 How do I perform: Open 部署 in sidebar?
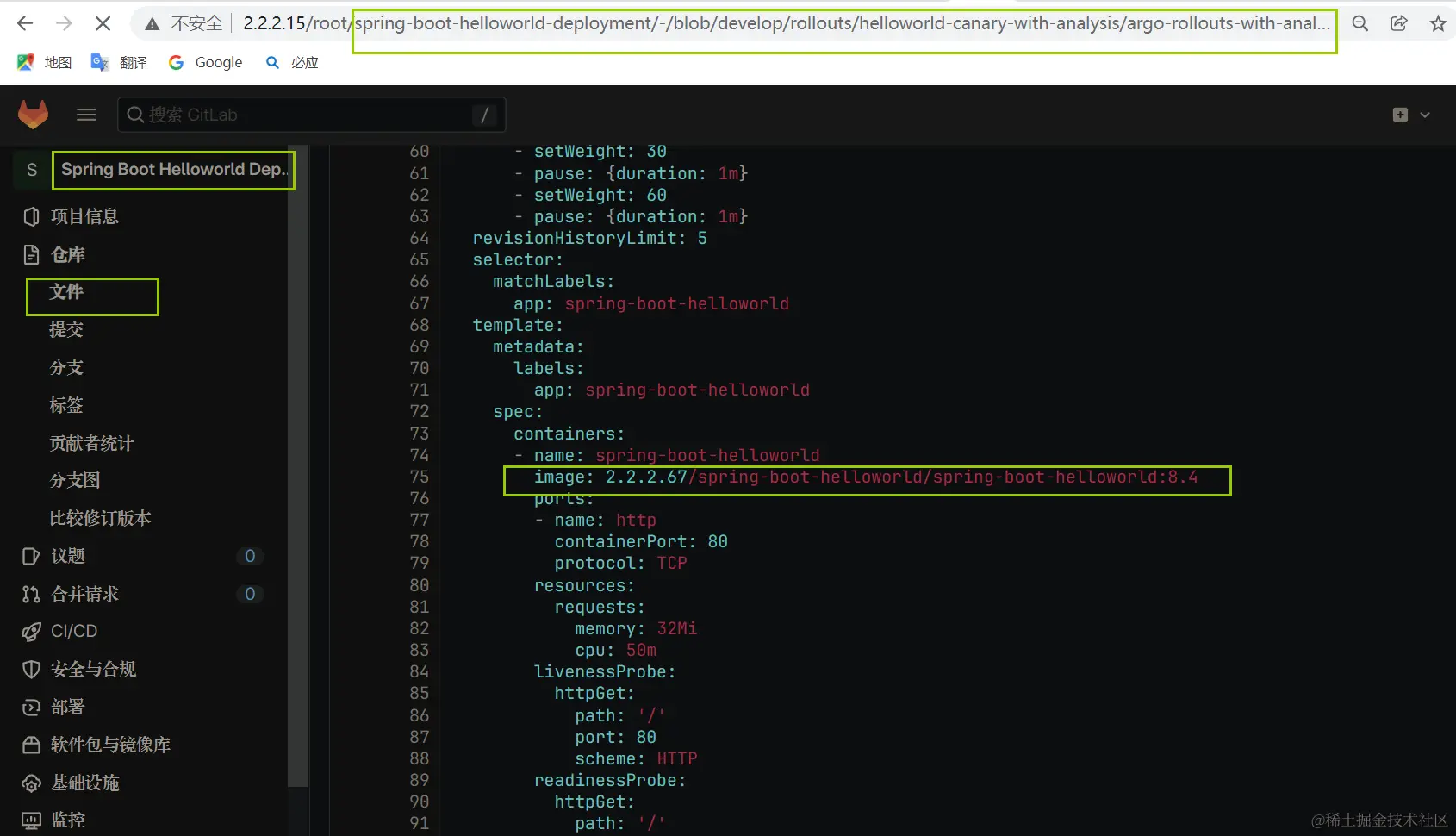tap(68, 707)
